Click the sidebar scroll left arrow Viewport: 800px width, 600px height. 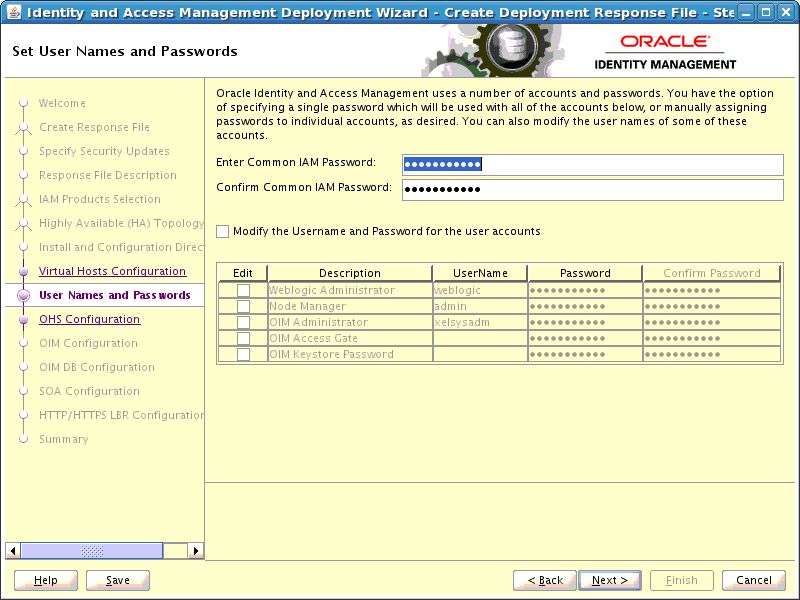pyautogui.click(x=13, y=551)
